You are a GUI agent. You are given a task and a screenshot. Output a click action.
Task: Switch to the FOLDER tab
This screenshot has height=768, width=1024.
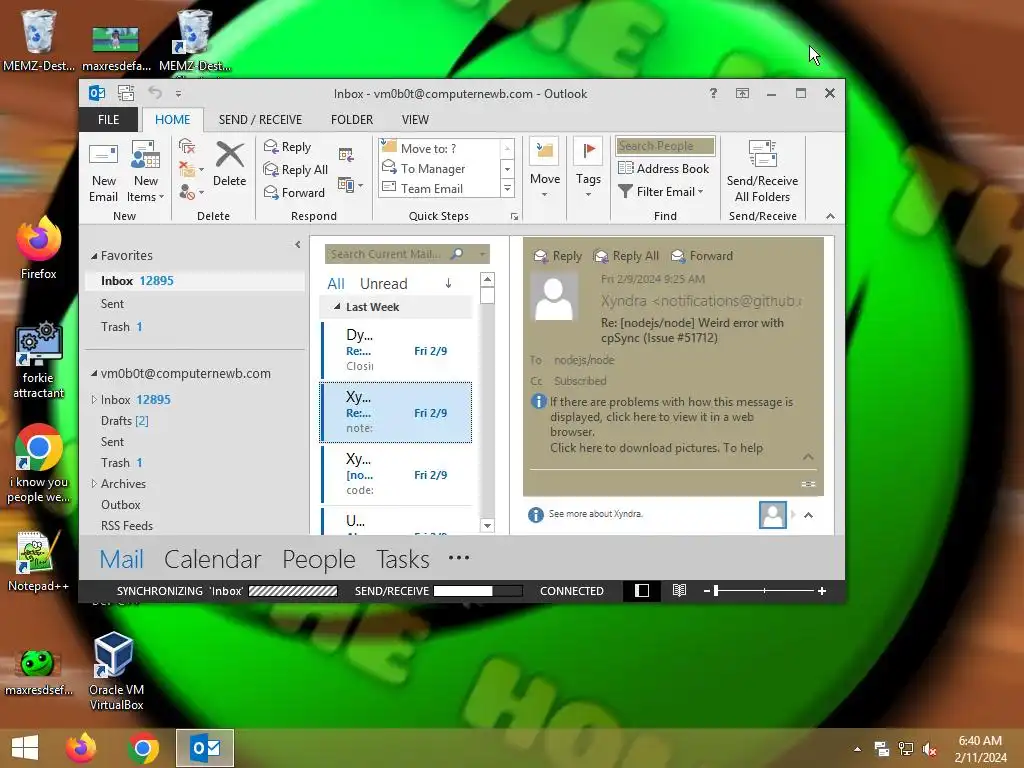click(x=351, y=120)
